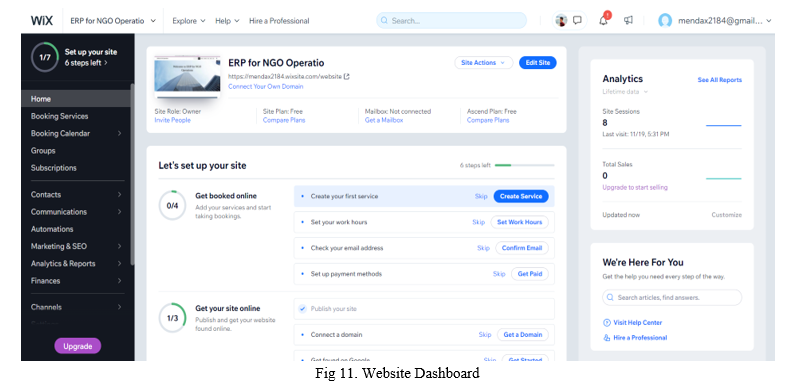Open the announcements megaphone icon
Image resolution: width=800 pixels, height=392 pixels.
click(x=628, y=20)
